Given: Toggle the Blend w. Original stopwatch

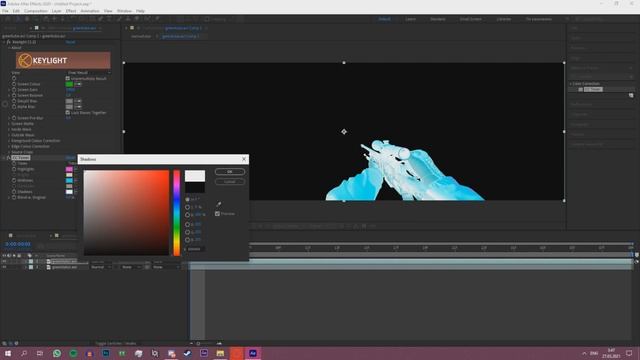Looking at the screenshot, I should pyautogui.click(x=14, y=198).
